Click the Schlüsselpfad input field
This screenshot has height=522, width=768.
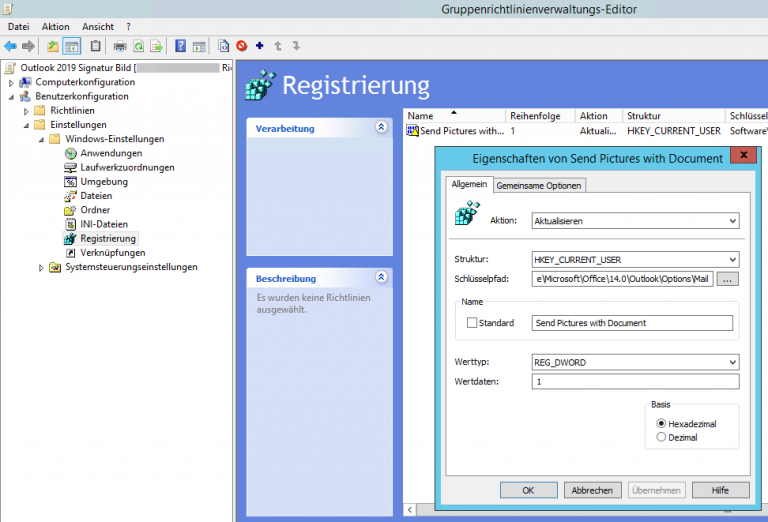622,279
